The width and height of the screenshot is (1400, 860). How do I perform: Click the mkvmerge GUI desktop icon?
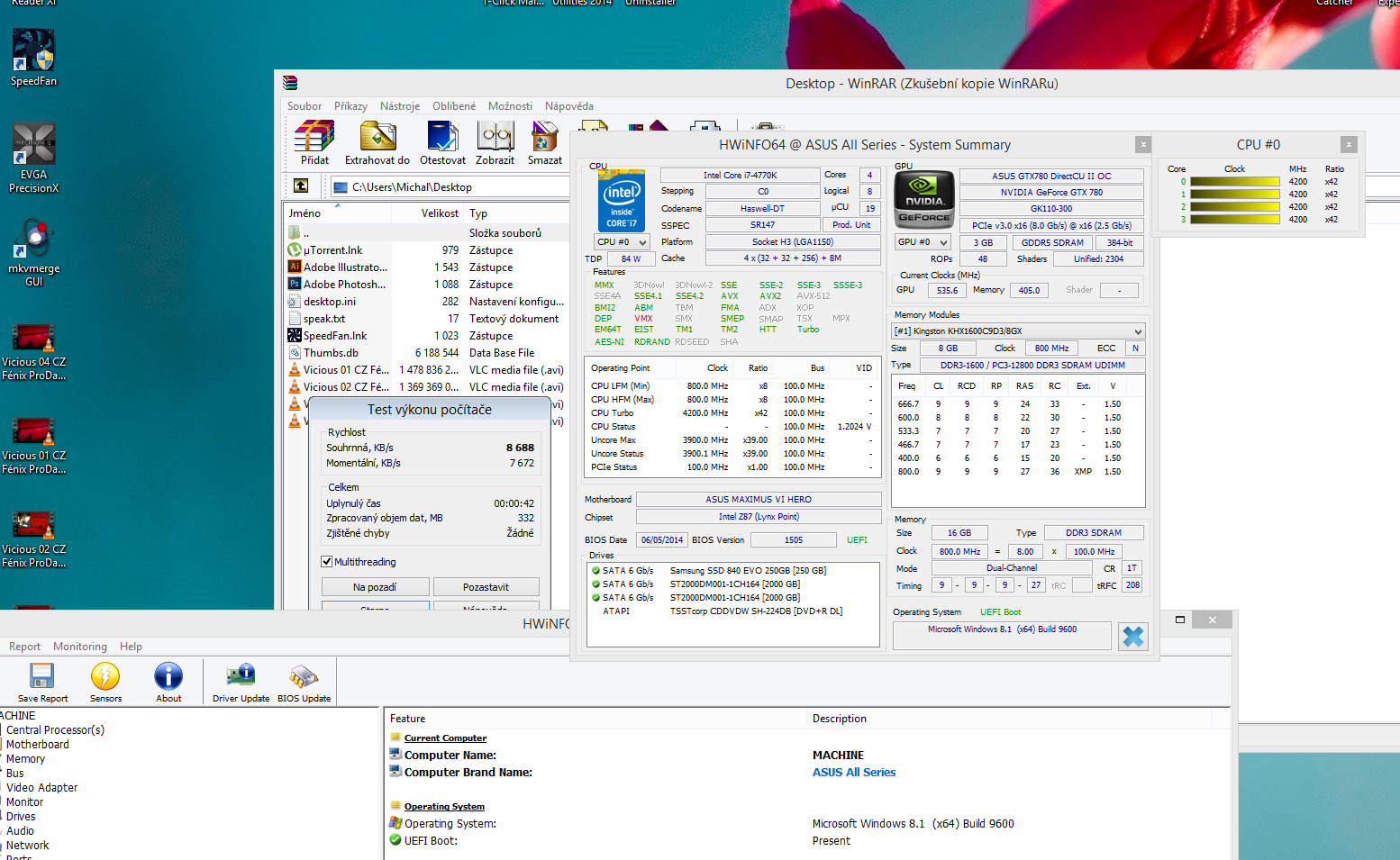[x=33, y=253]
